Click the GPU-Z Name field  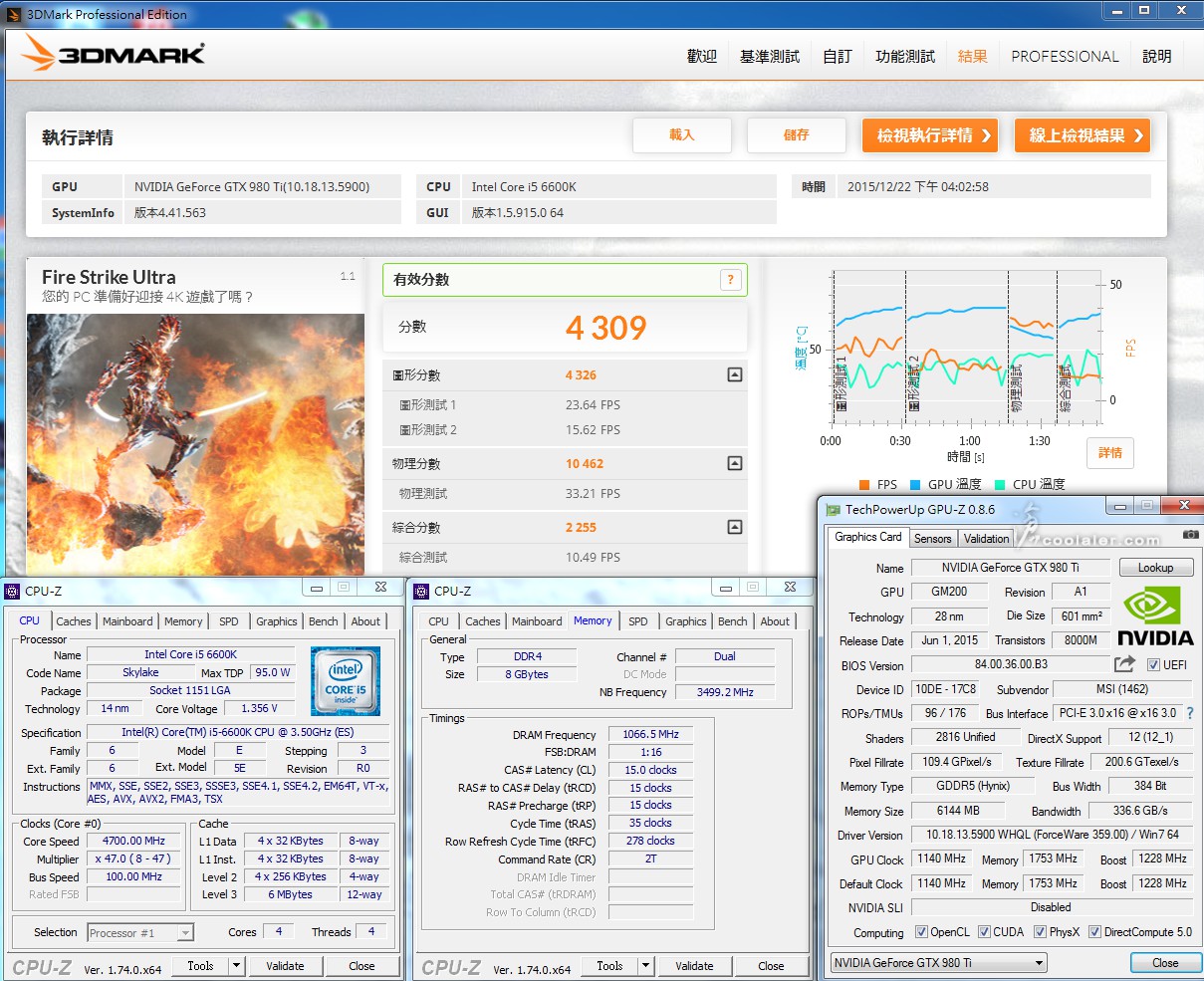[1010, 568]
